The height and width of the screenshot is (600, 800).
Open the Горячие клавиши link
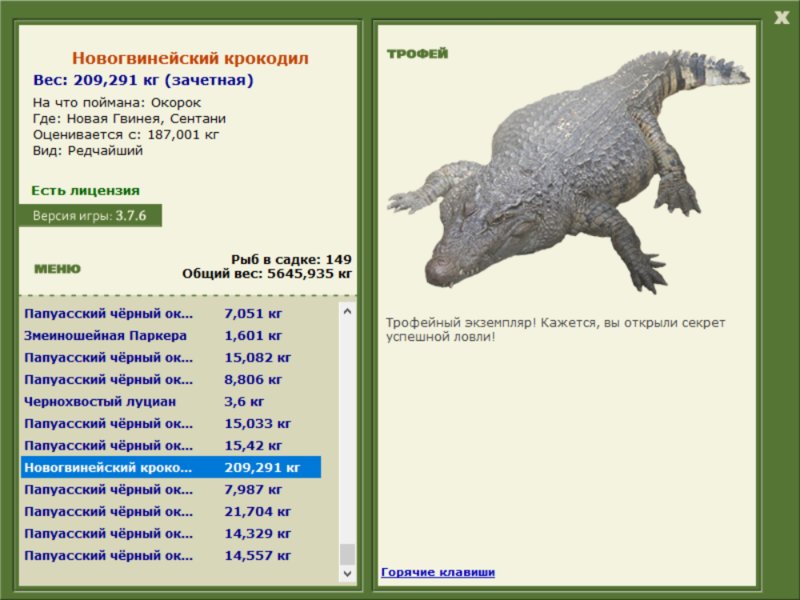pos(438,572)
